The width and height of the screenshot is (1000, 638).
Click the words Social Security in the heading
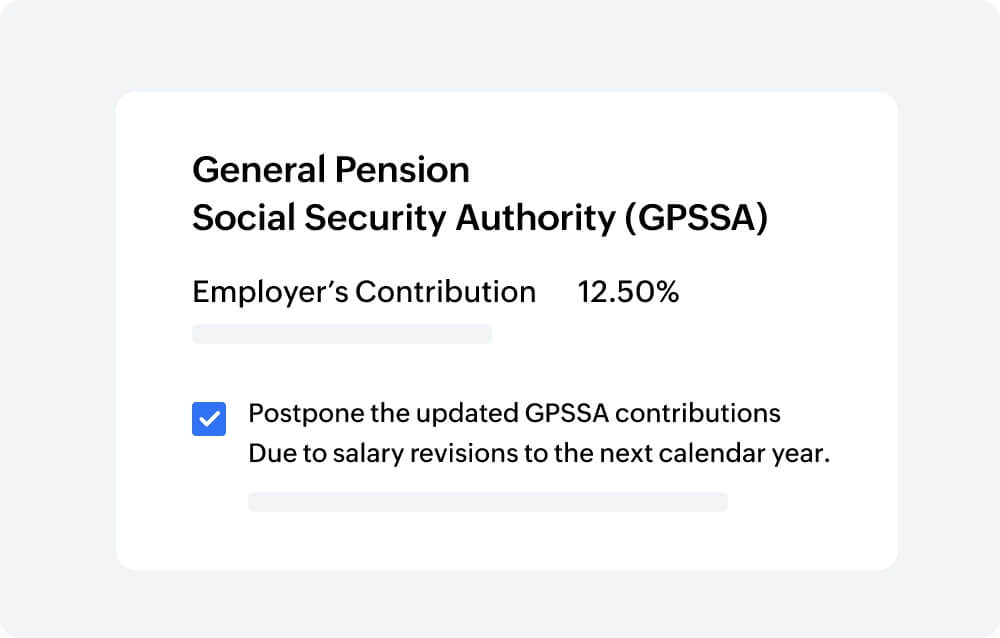click(319, 218)
